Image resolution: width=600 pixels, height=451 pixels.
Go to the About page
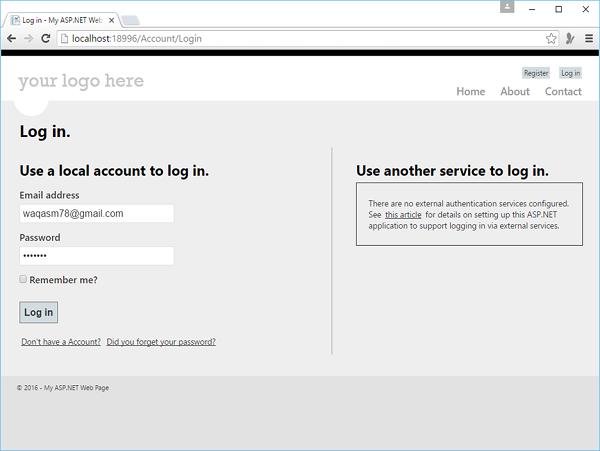[x=515, y=92]
